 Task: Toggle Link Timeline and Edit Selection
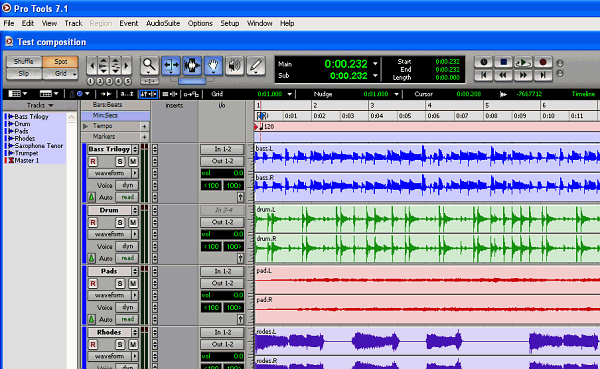148,94
